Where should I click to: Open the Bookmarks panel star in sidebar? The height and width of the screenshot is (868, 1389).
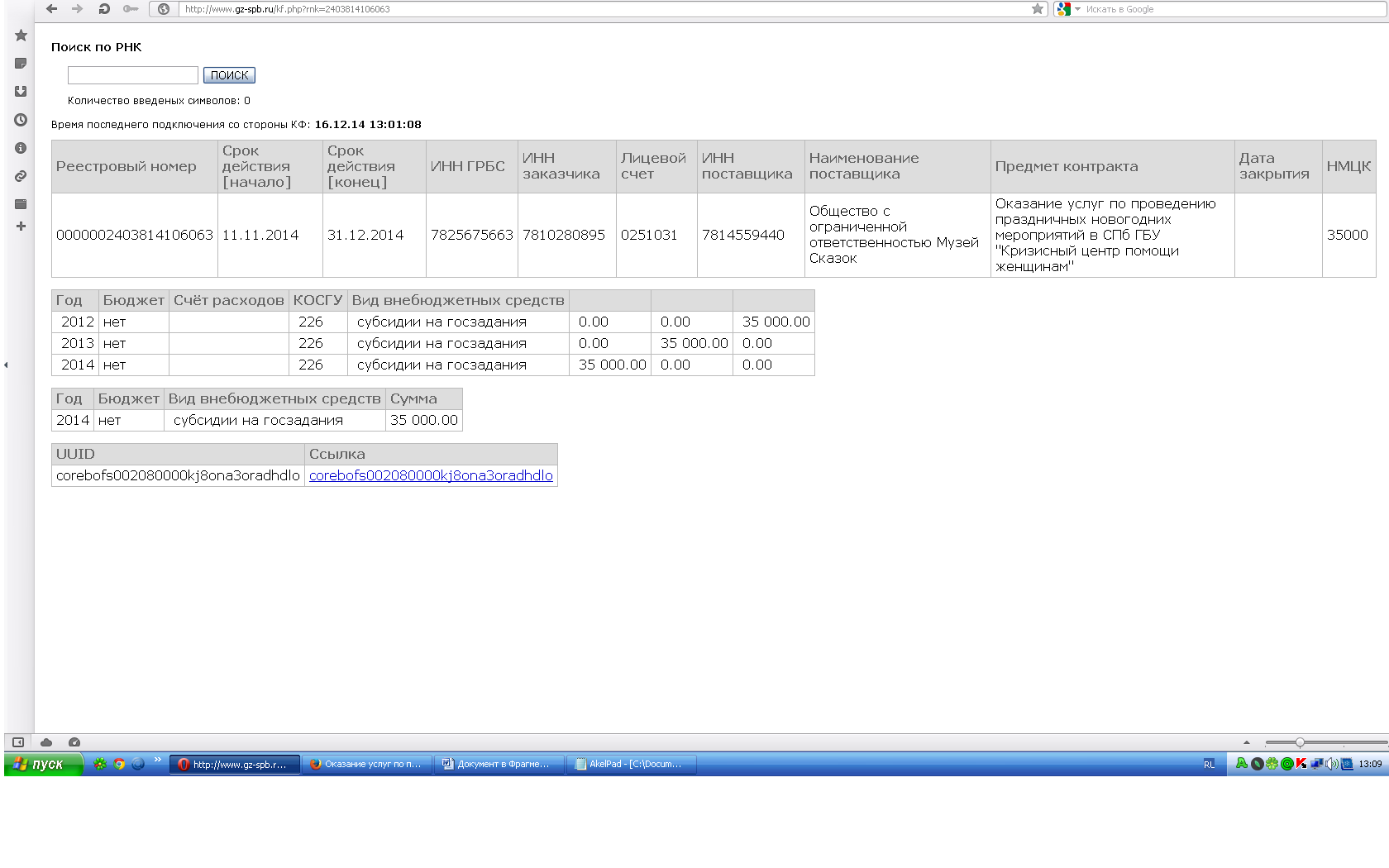point(21,36)
